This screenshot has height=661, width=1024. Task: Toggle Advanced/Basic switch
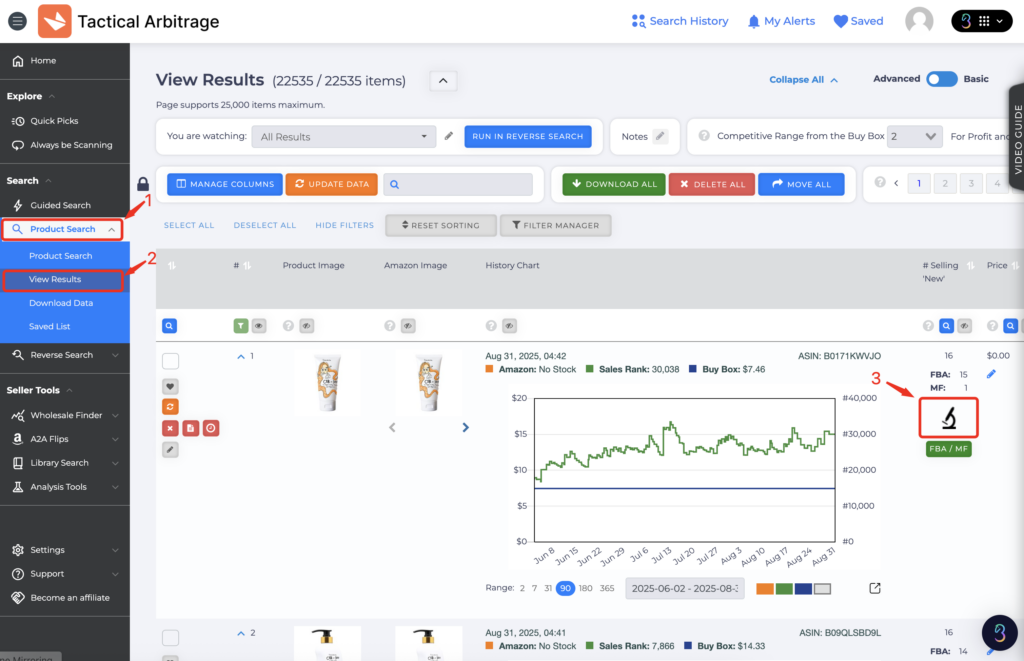(x=942, y=79)
